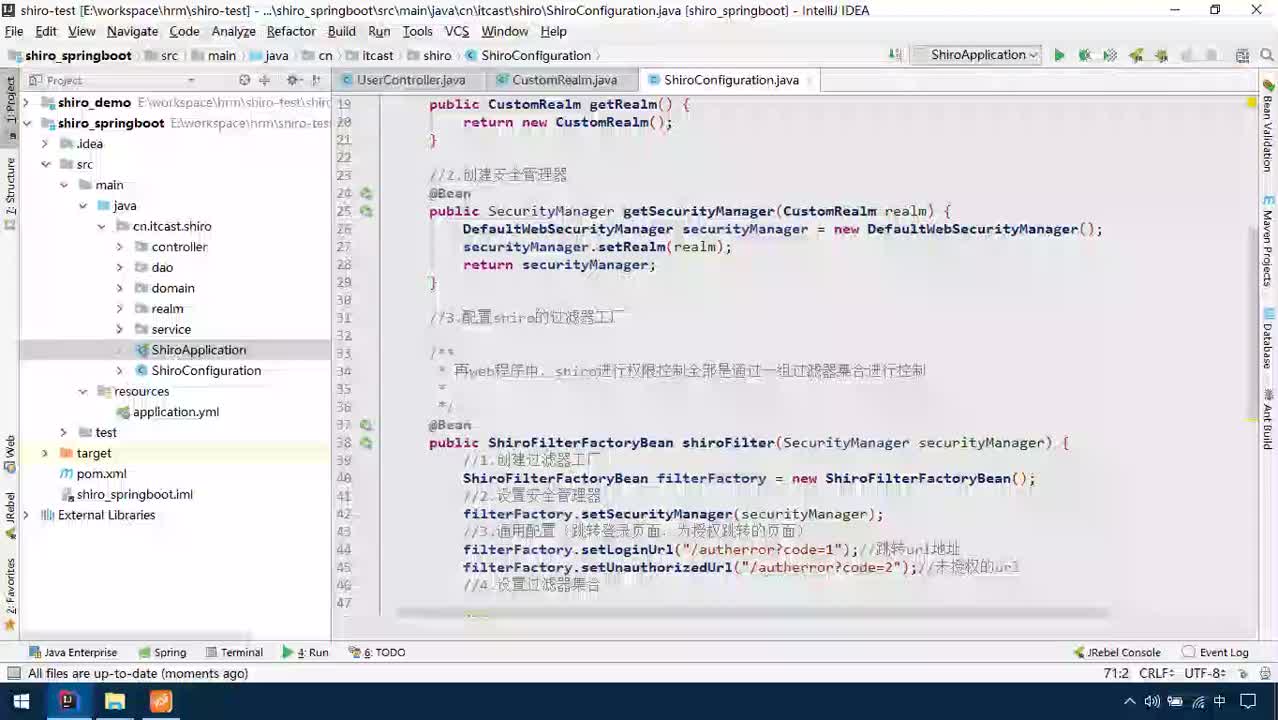Click gutter bean icon on line 25
Viewport: 1278px width, 720px height.
[366, 212]
